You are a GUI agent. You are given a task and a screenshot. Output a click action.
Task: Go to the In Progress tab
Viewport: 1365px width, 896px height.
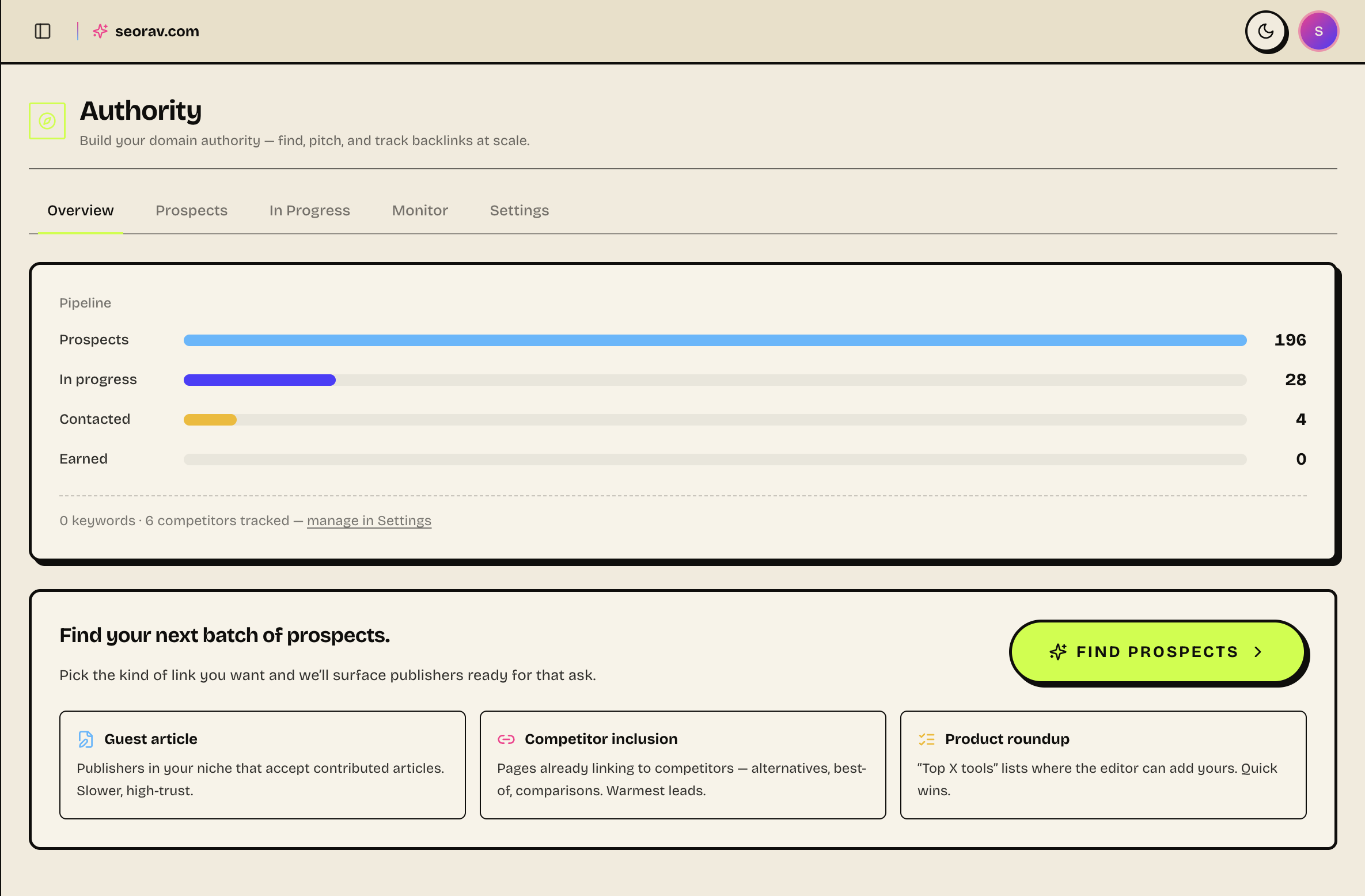(310, 211)
